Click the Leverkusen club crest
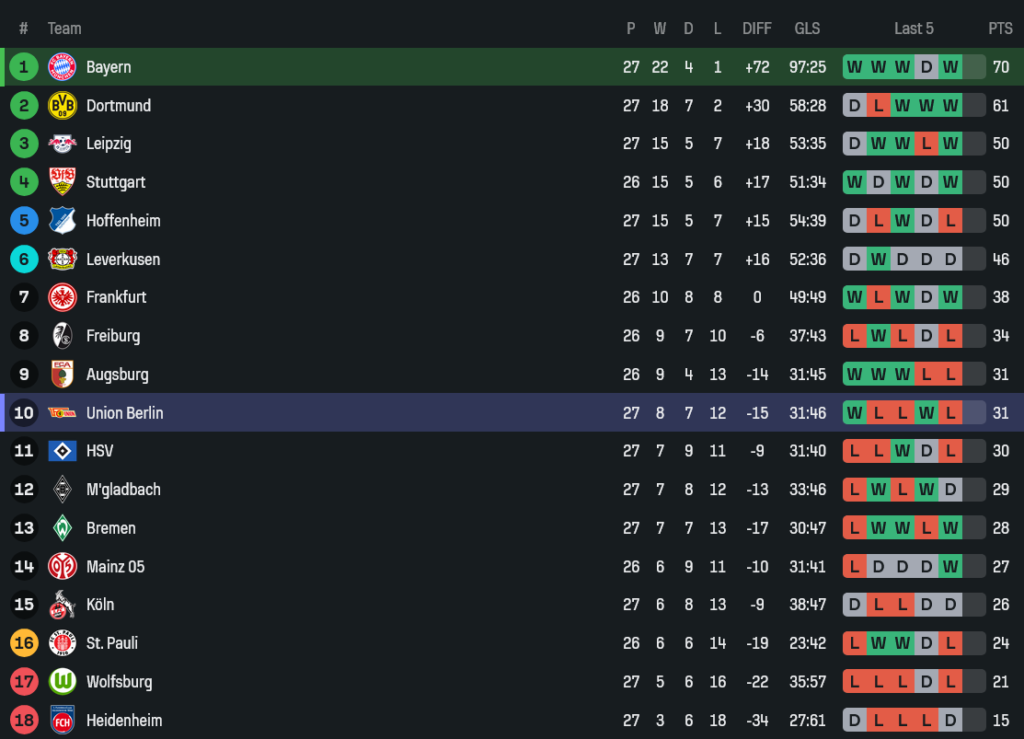This screenshot has height=739, width=1024. coord(62,259)
